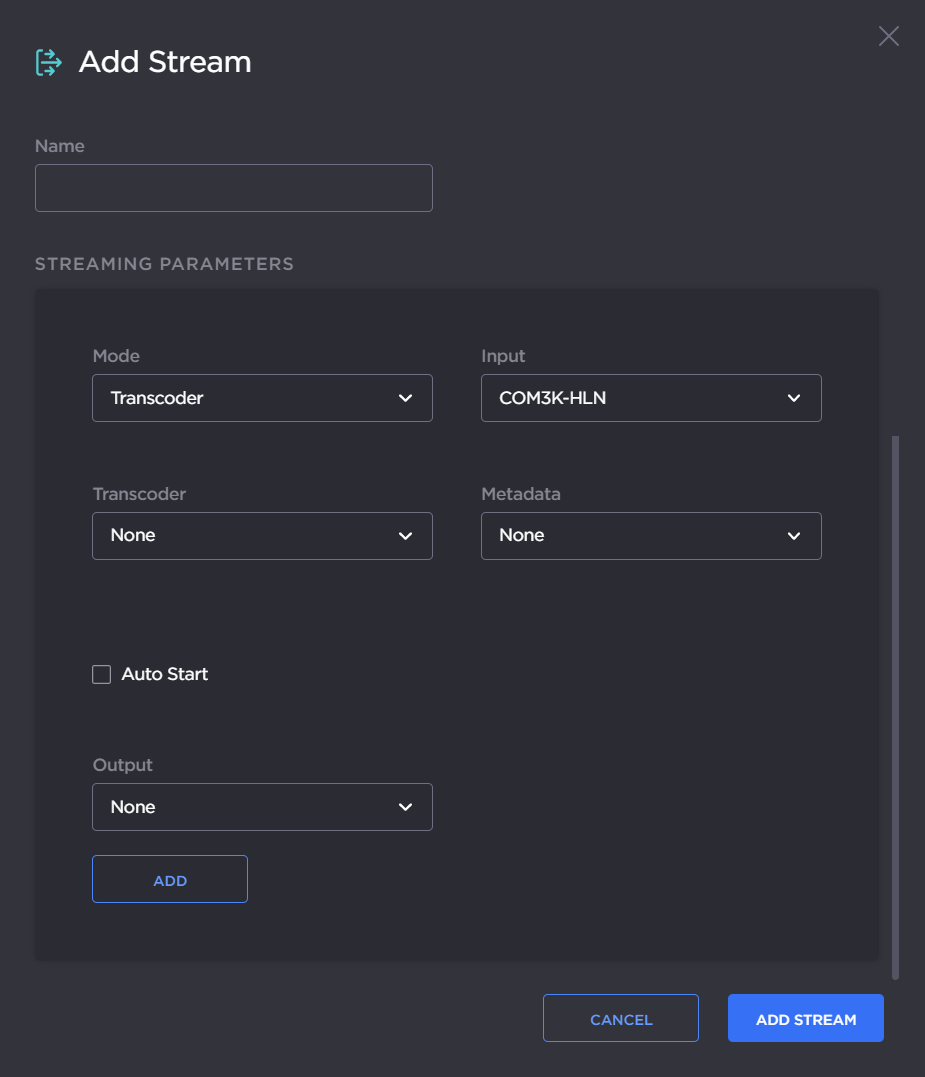This screenshot has width=925, height=1077.
Task: Click the Mode dropdown chevron
Action: click(405, 397)
